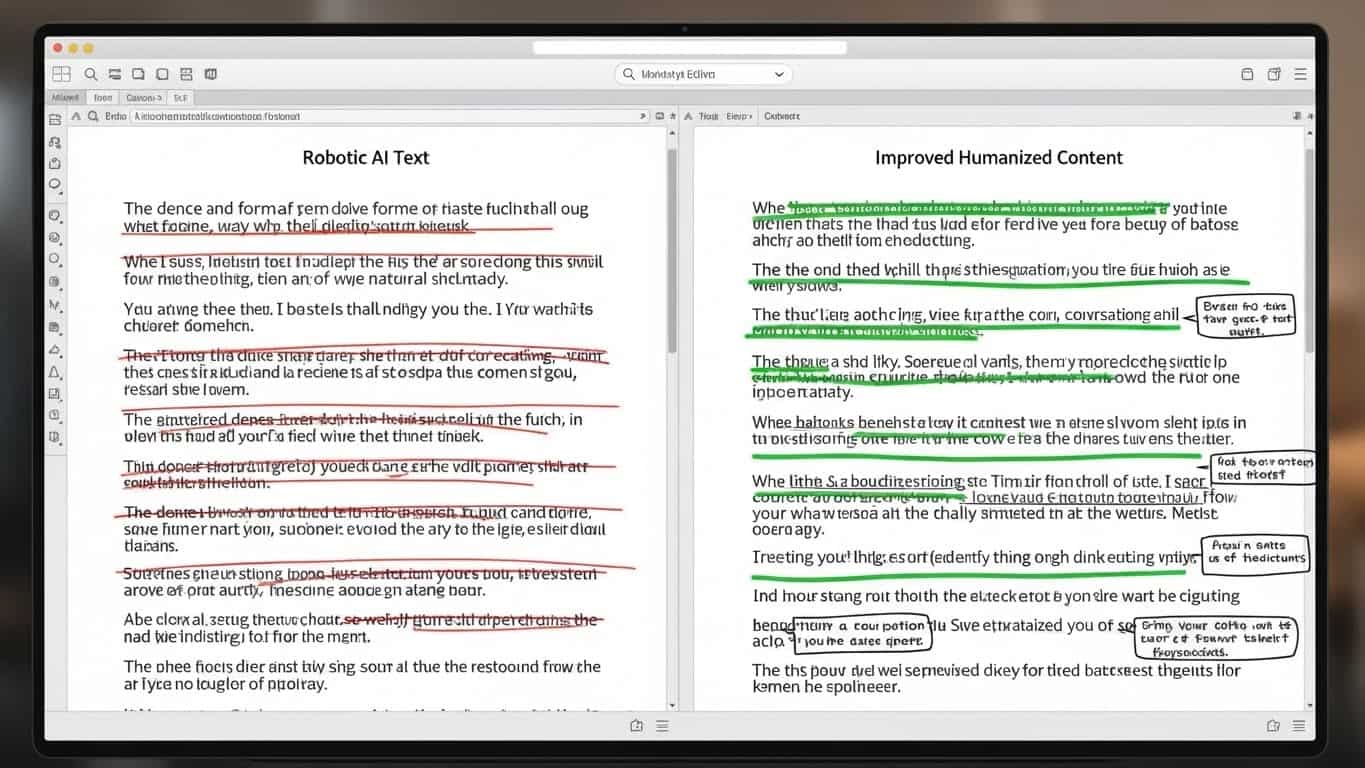Image resolution: width=1365 pixels, height=768 pixels.
Task: Toggle the highlighter tool in the sidebar
Action: [x=55, y=328]
